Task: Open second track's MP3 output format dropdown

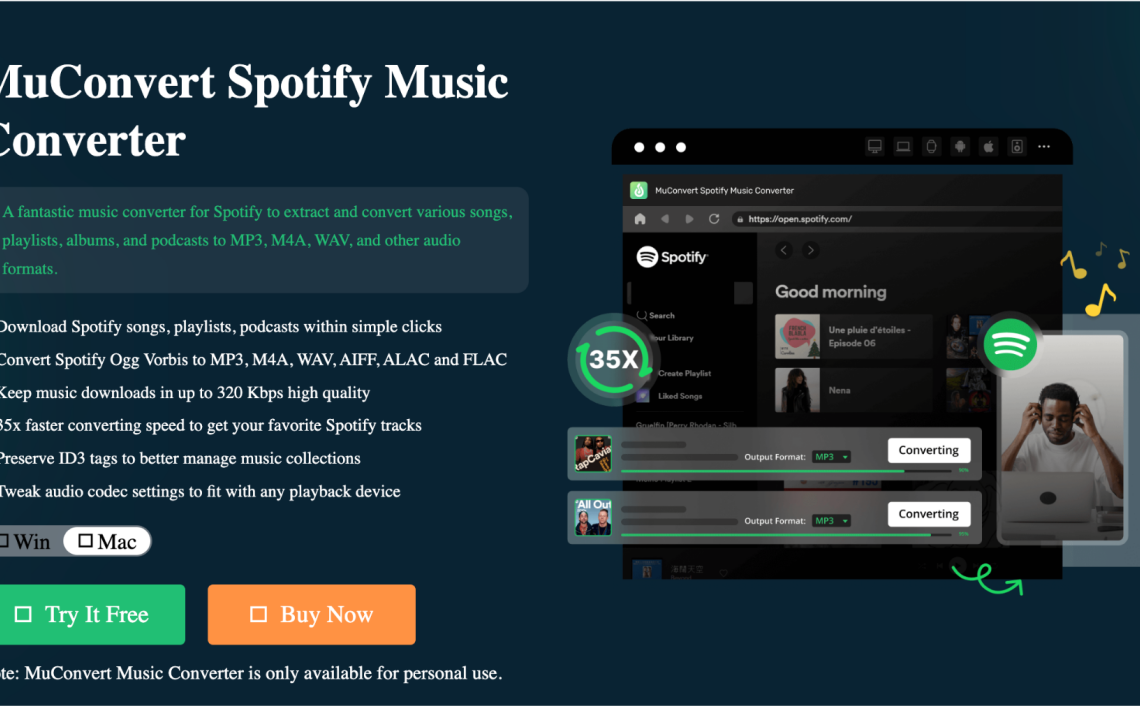Action: click(x=831, y=521)
